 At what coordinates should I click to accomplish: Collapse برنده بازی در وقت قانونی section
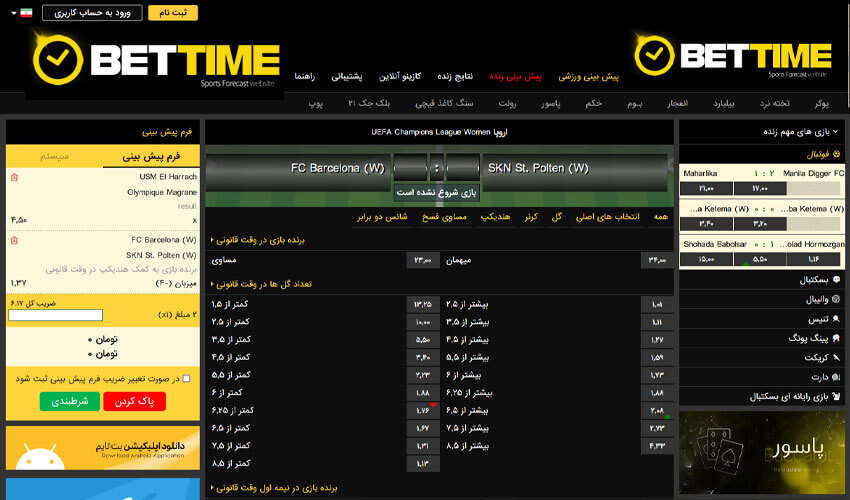(x=212, y=240)
